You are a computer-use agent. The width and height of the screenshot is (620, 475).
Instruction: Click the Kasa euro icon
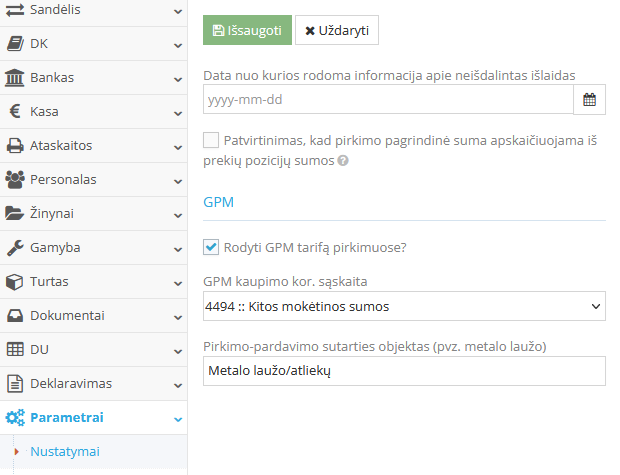click(x=15, y=112)
